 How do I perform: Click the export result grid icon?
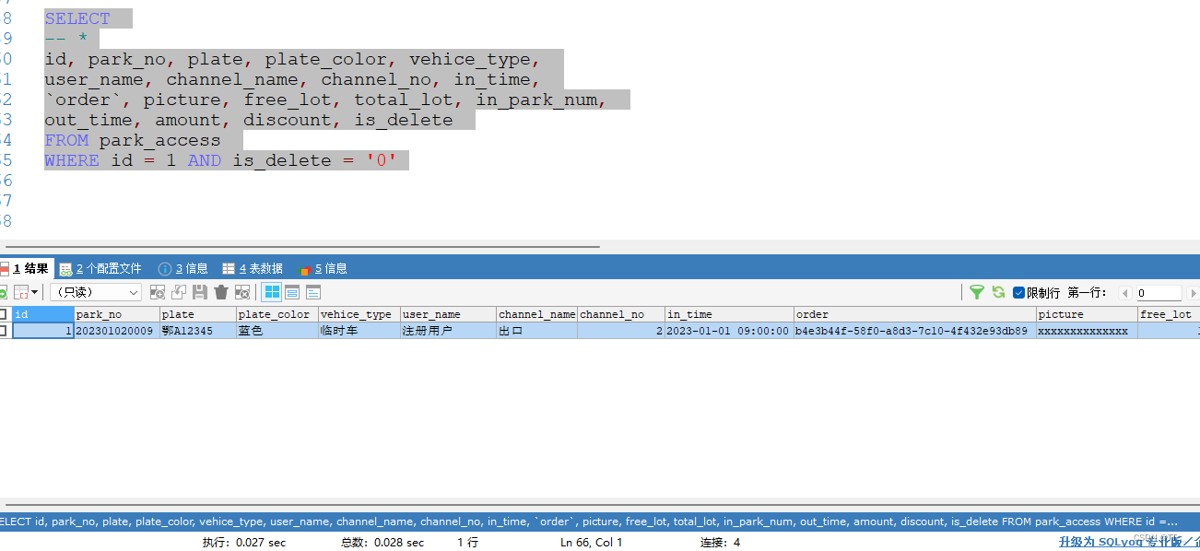pyautogui.click(x=20, y=292)
